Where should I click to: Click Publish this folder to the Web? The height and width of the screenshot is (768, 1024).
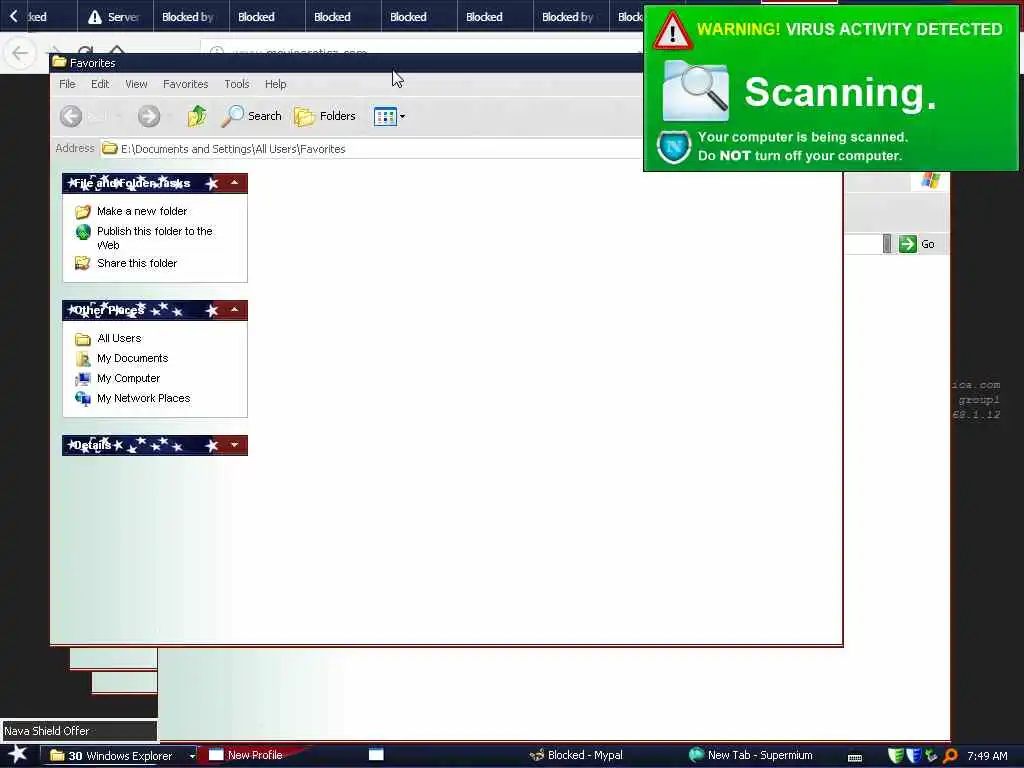[155, 238]
